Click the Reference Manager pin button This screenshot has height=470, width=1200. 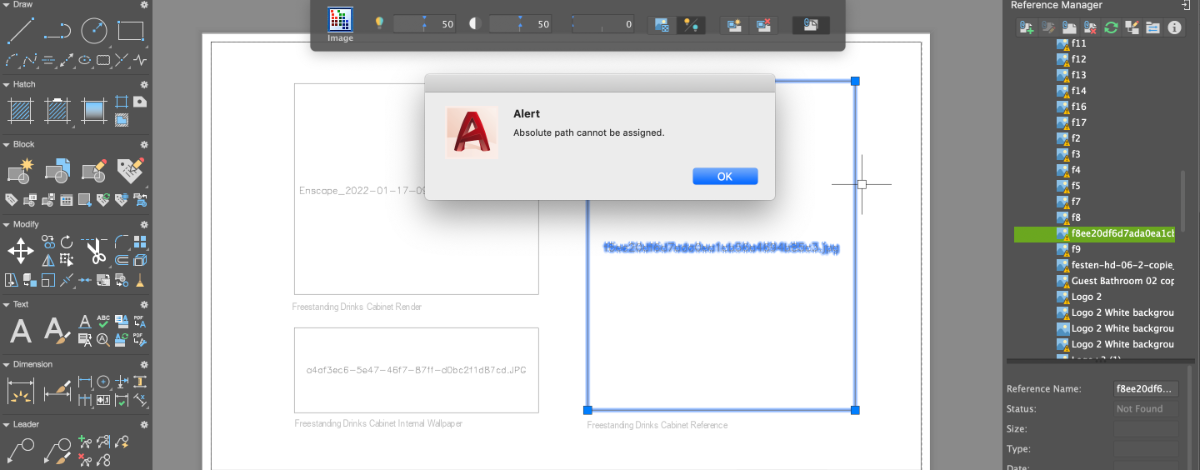coord(1185,5)
